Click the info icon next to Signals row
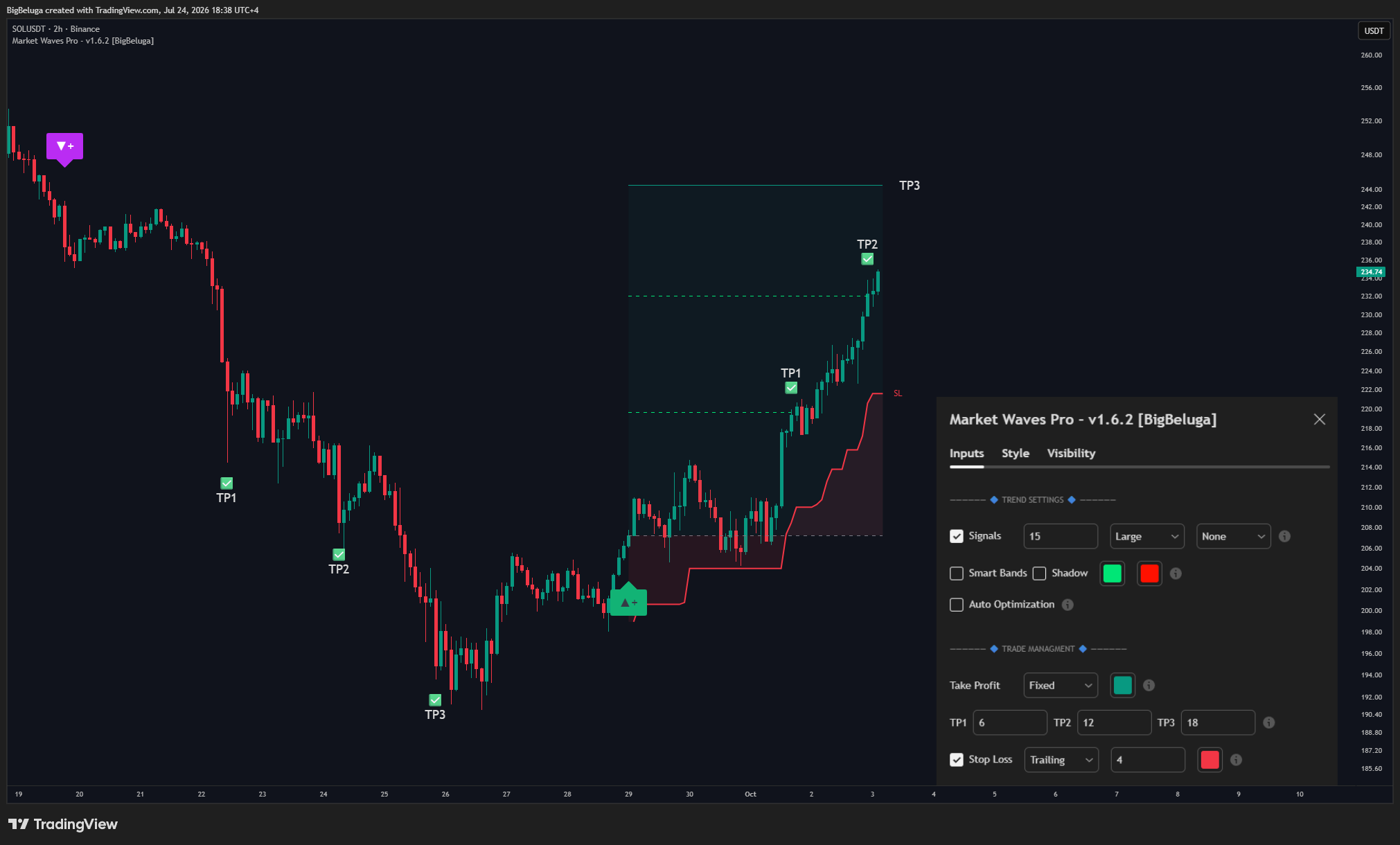The image size is (1400, 845). point(1284,536)
